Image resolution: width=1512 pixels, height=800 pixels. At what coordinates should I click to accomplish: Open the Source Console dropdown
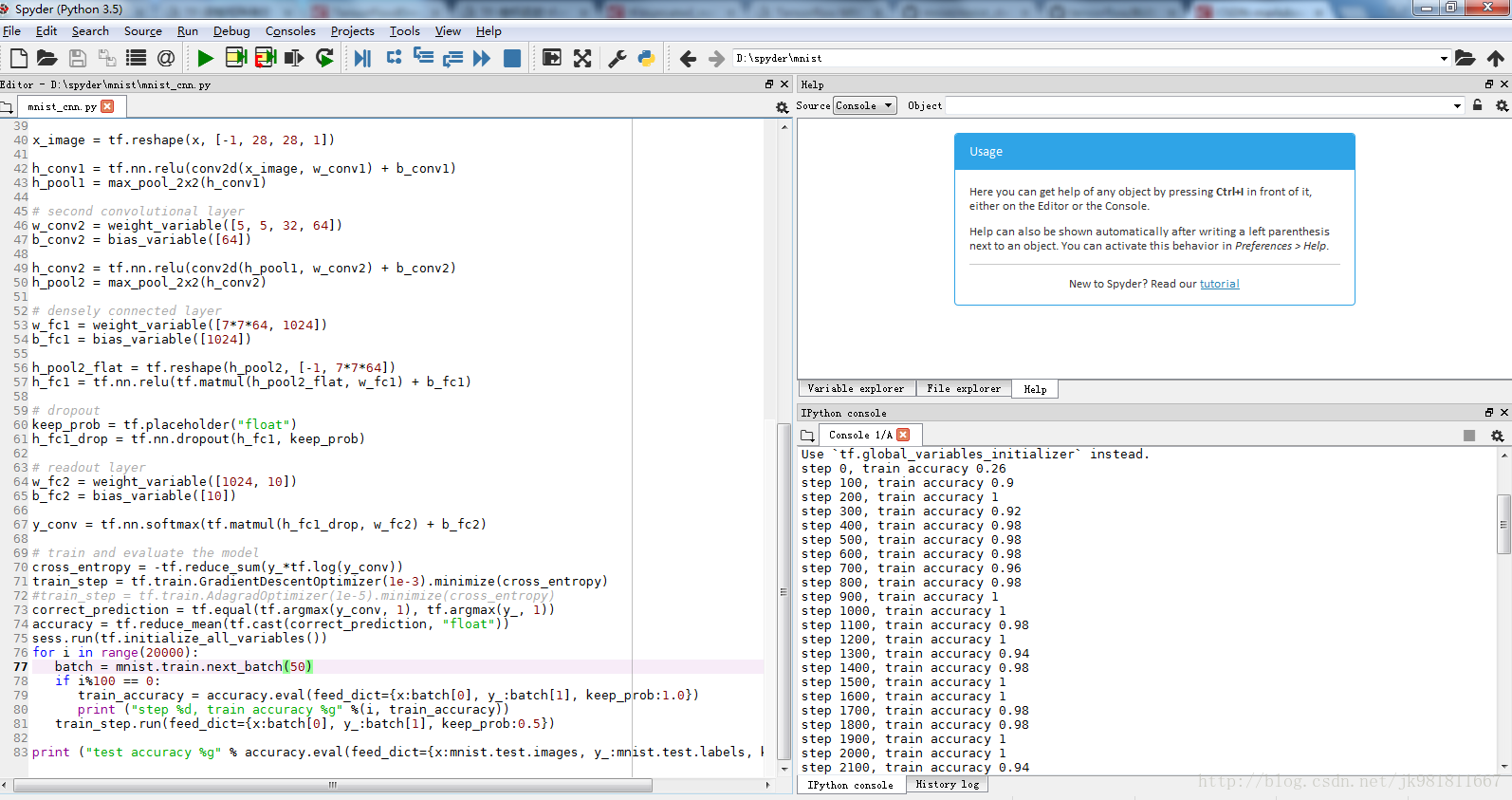point(865,105)
